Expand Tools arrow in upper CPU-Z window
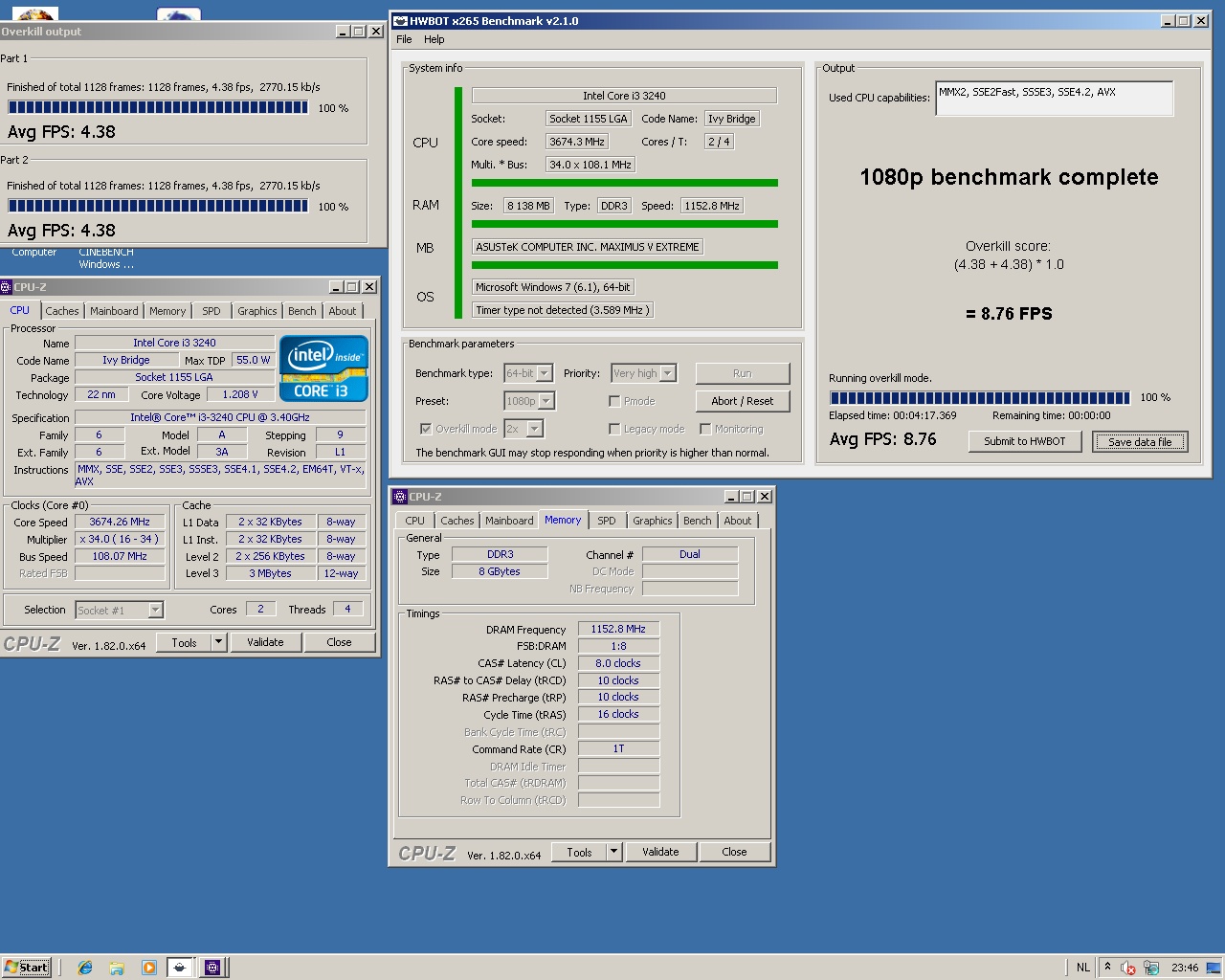The image size is (1225, 980). pos(219,642)
